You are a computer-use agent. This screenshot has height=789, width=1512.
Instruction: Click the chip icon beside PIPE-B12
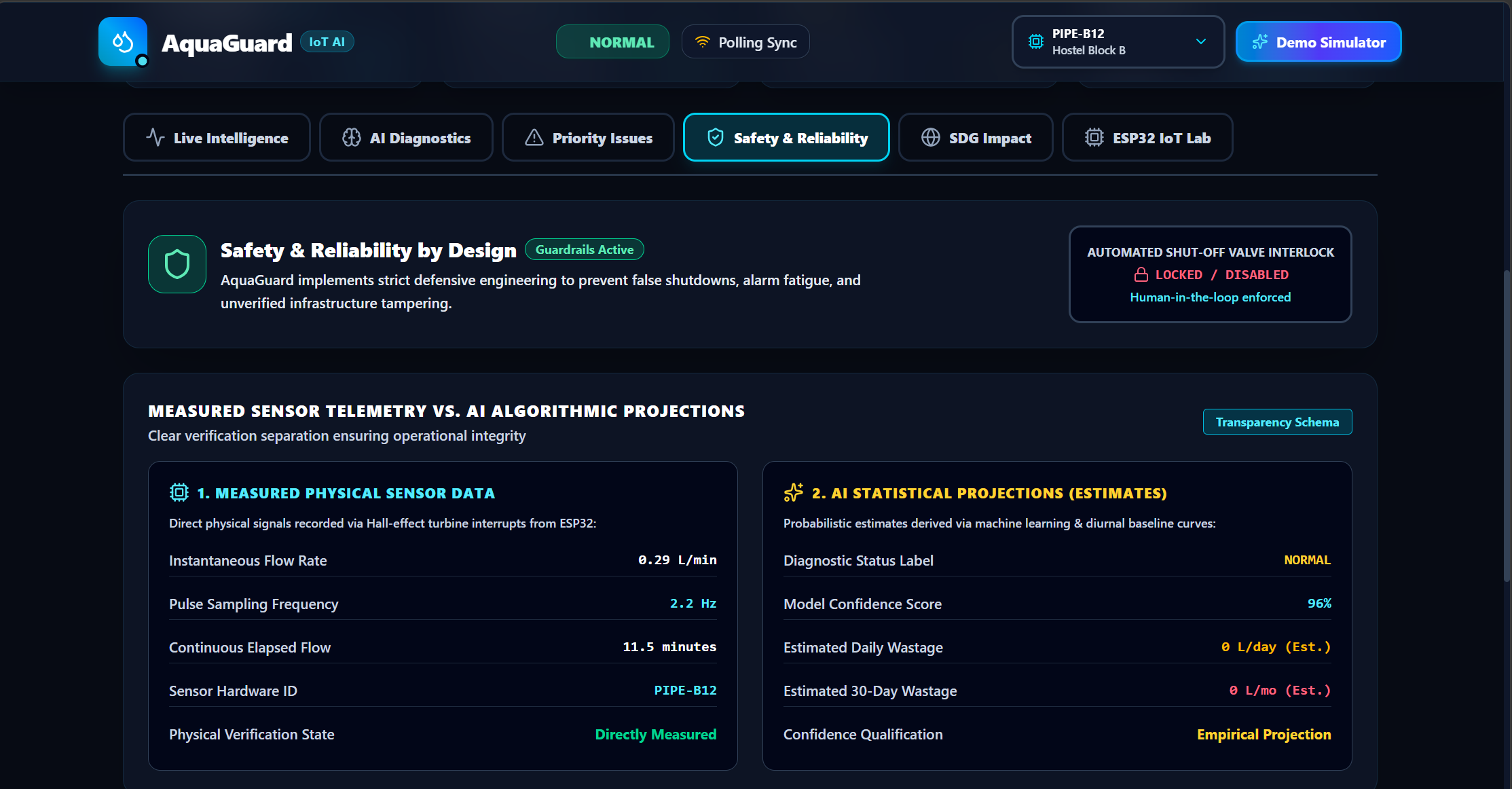click(1035, 41)
